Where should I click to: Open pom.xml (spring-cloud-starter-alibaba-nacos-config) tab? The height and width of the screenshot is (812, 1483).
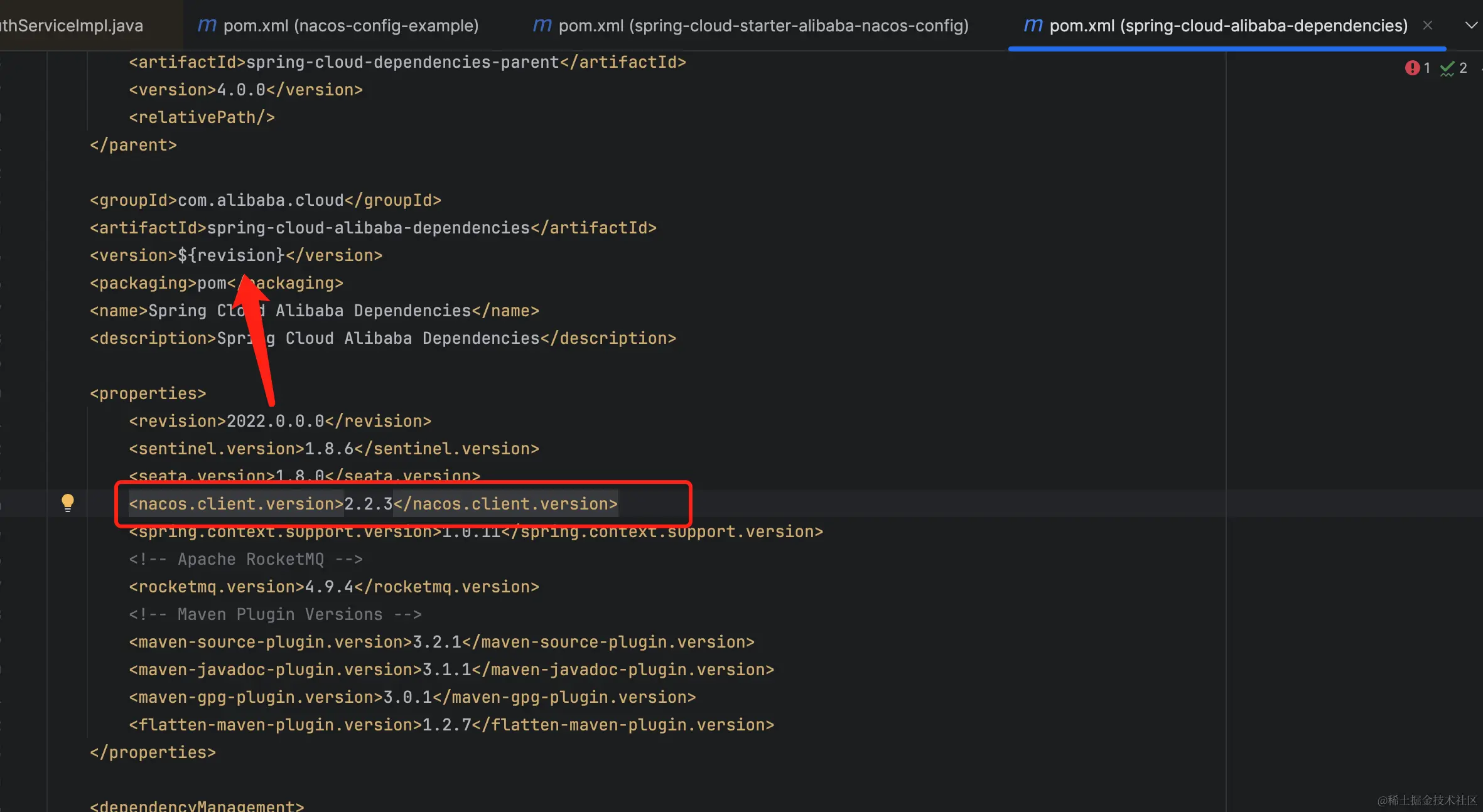763,26
